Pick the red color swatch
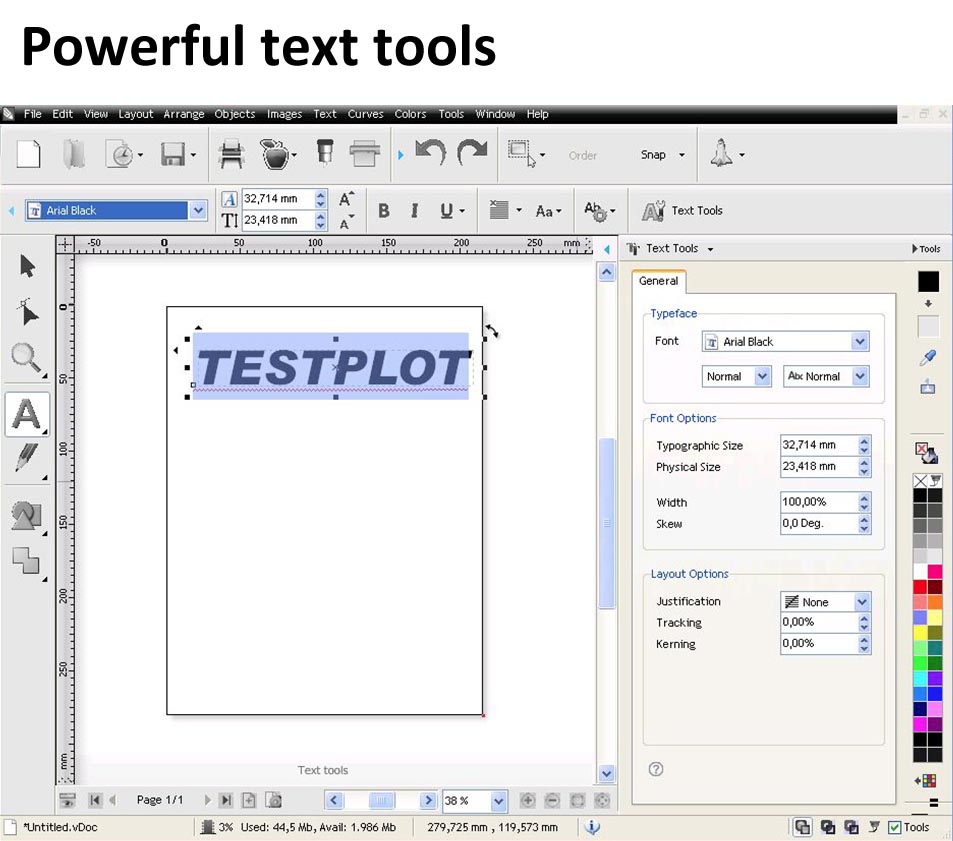This screenshot has height=841, width=953. 920,587
